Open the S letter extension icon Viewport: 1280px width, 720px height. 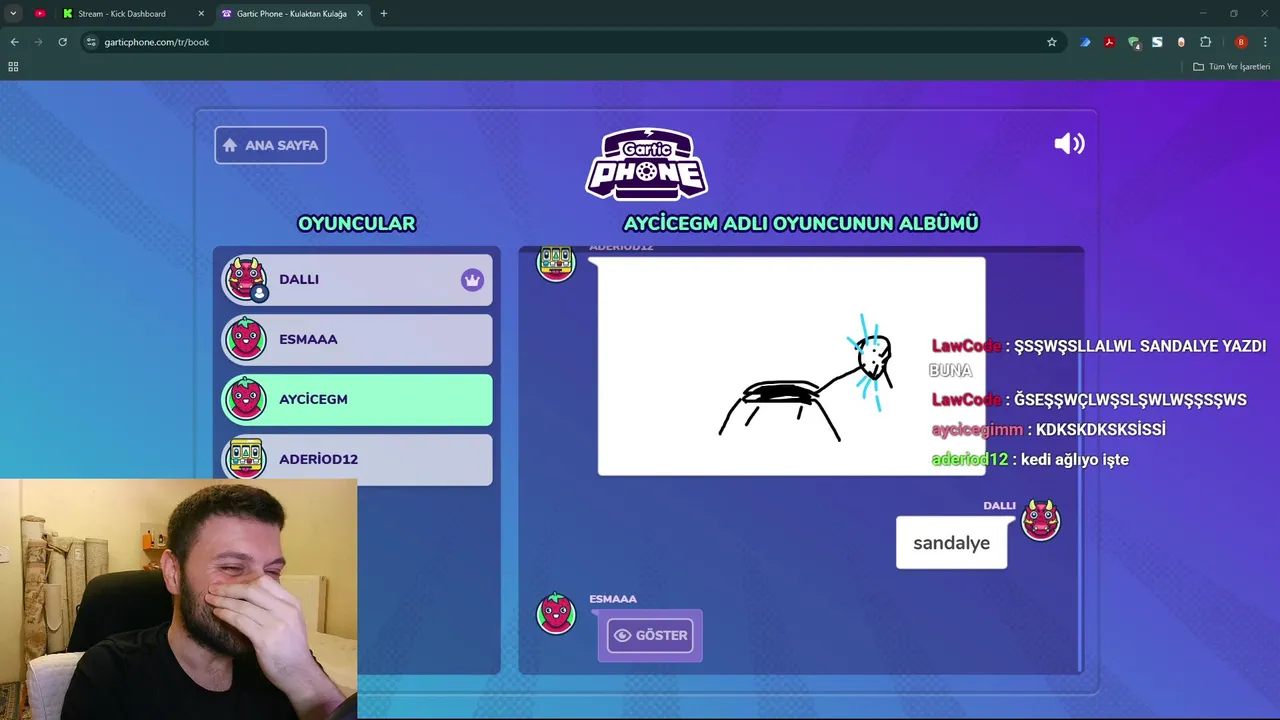[1157, 42]
